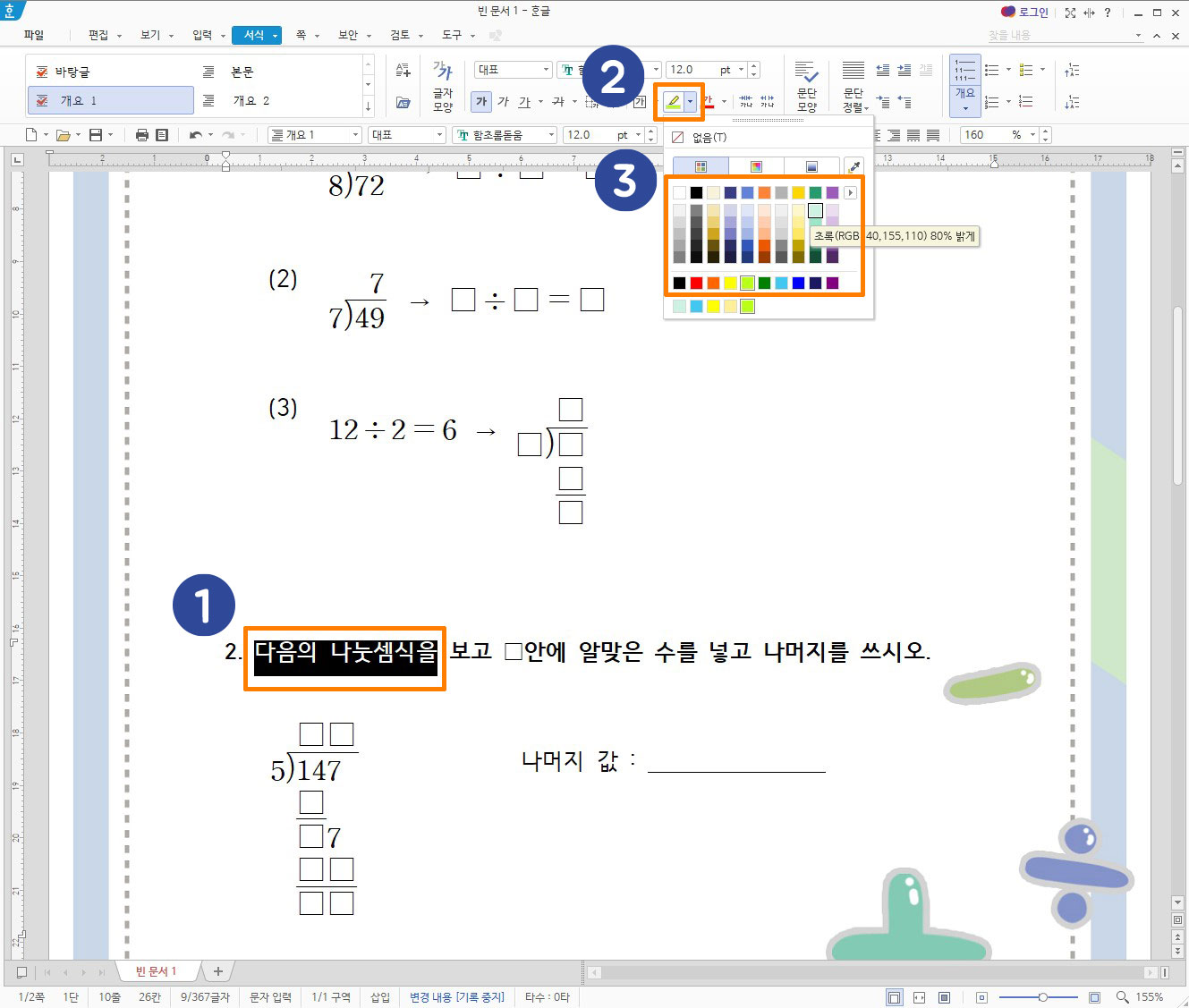Viewport: 1189px width, 1008px height.
Task: Apply the 본문 style
Action: (x=277, y=72)
